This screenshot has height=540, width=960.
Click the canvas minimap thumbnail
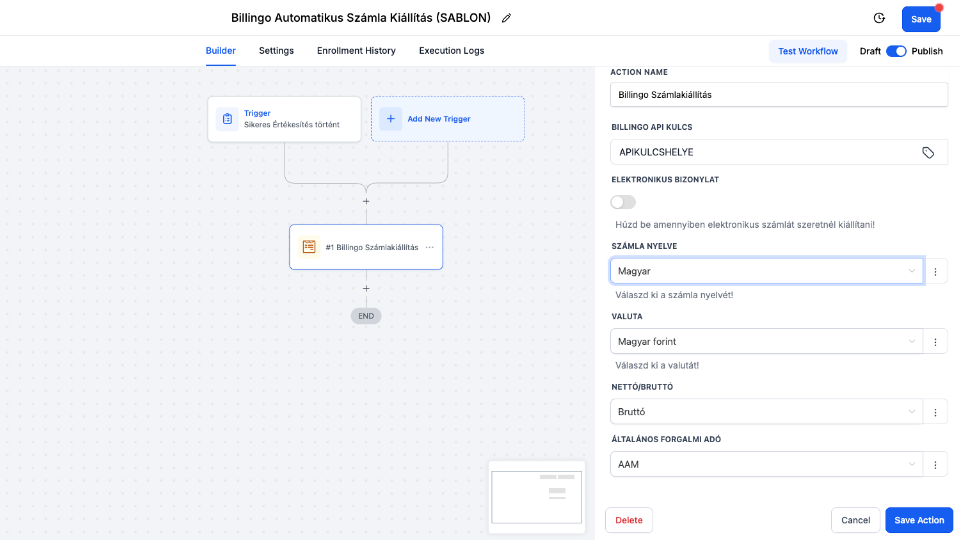[537, 497]
